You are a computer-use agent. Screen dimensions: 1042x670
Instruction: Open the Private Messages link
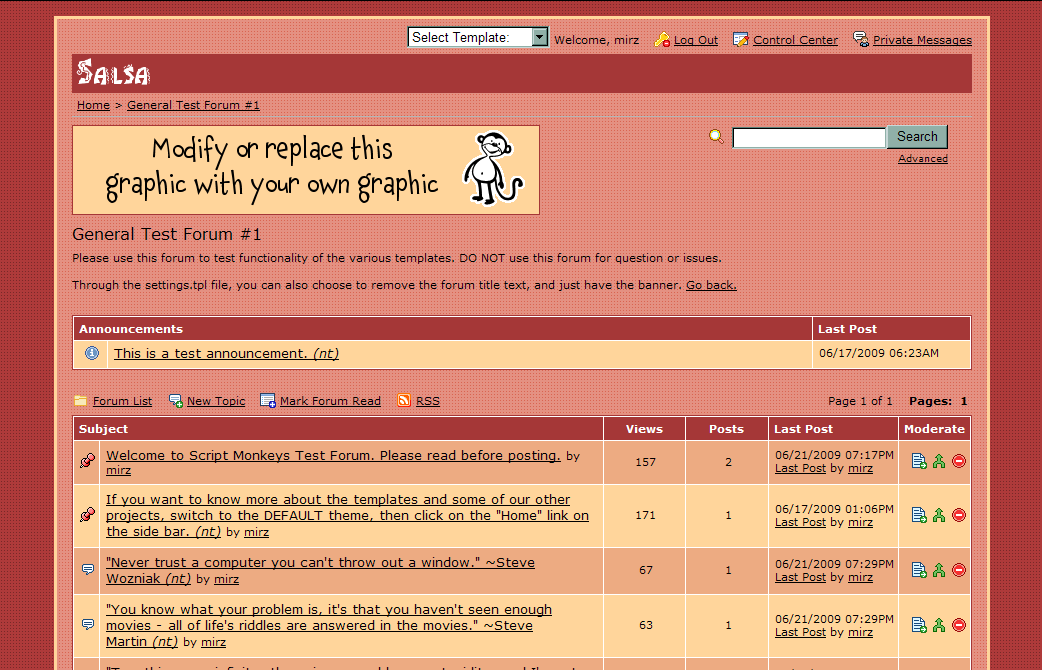[922, 40]
